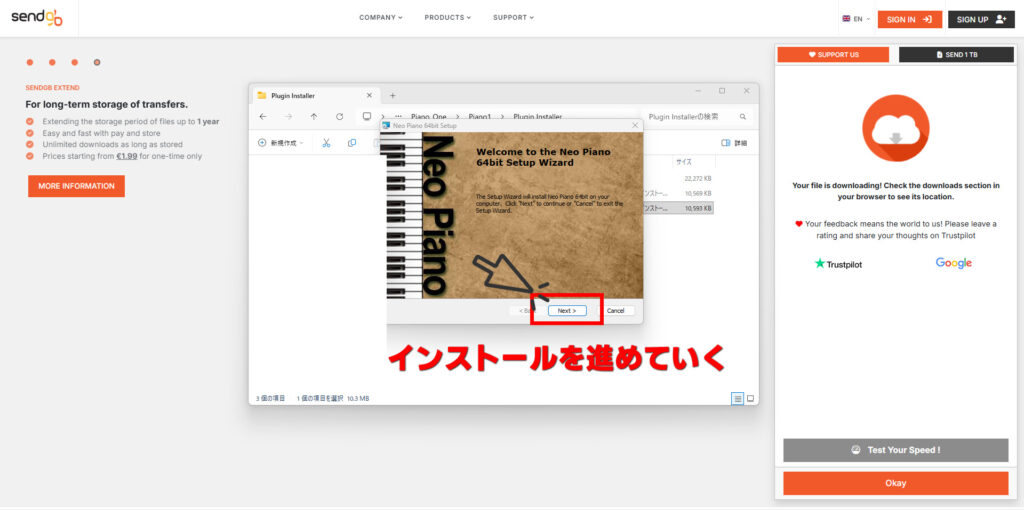This screenshot has width=1024, height=510.
Task: Switch to the Support Us tab
Action: (x=833, y=54)
